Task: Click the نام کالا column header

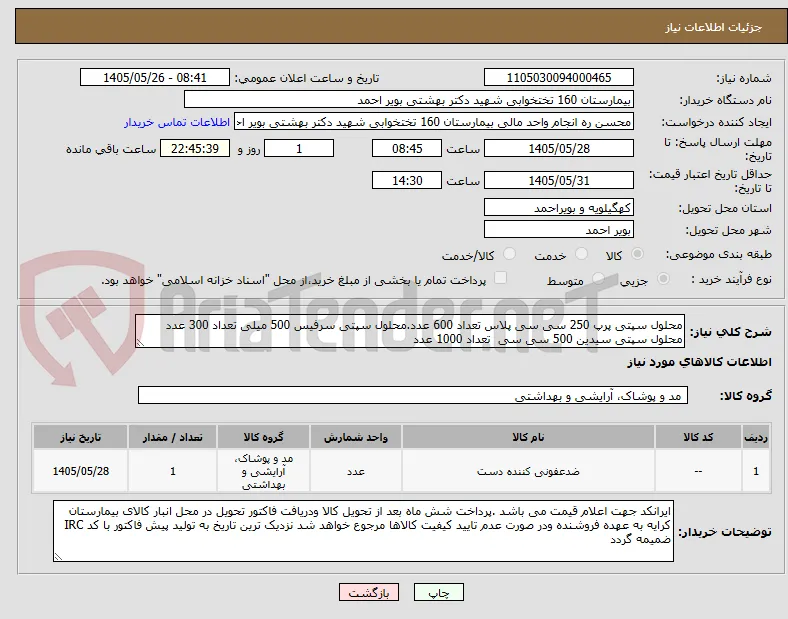Action: pos(528,437)
